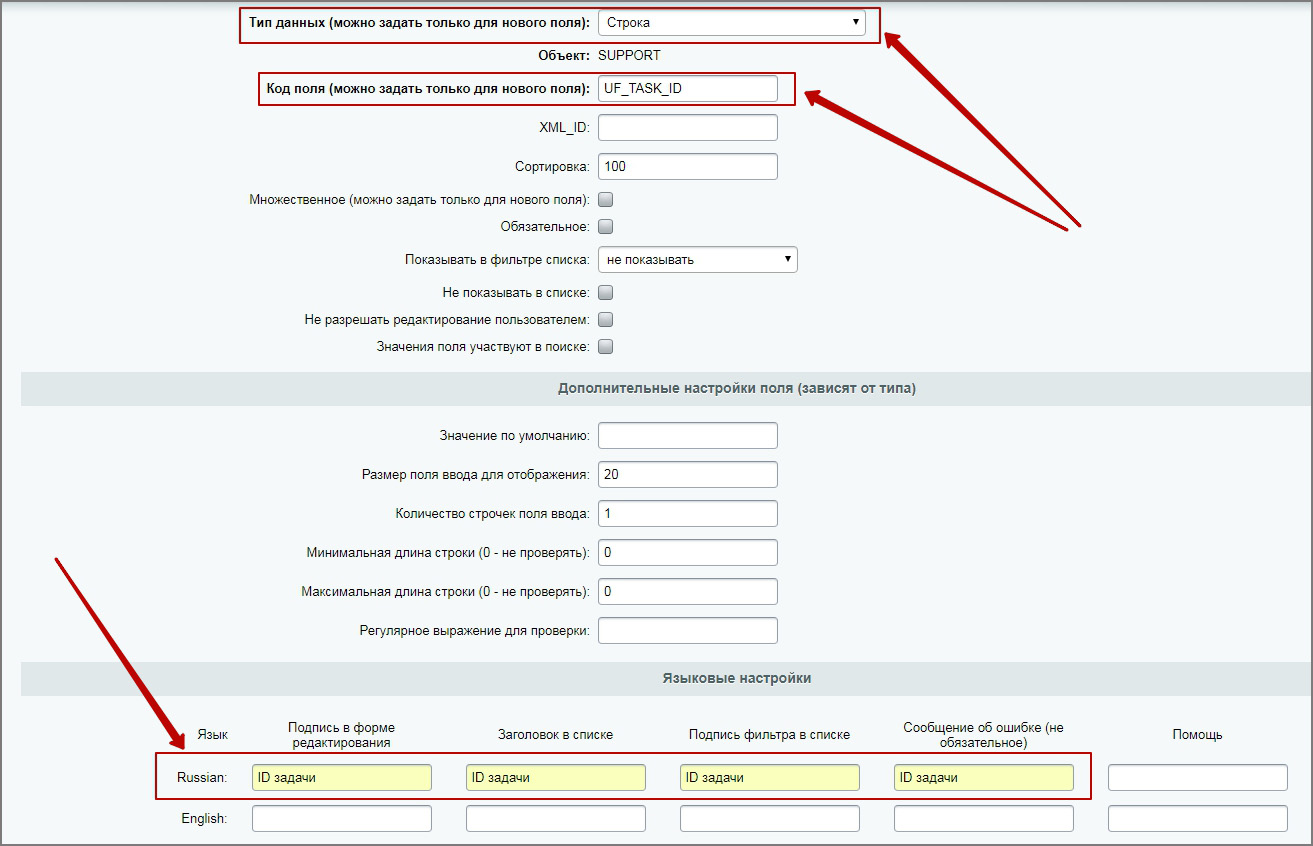
Task: Enable the Множественное checkbox
Action: [x=605, y=200]
